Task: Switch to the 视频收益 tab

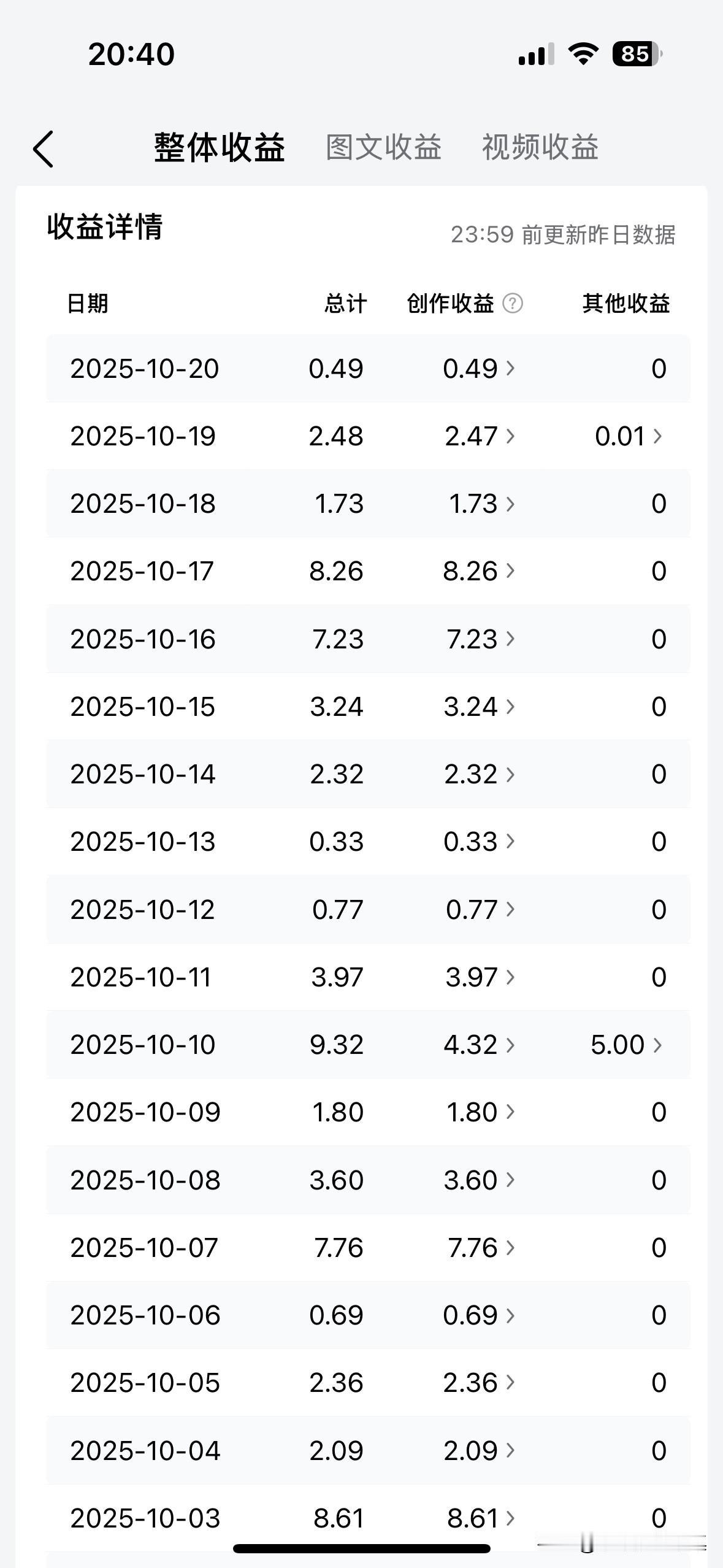Action: pos(540,148)
